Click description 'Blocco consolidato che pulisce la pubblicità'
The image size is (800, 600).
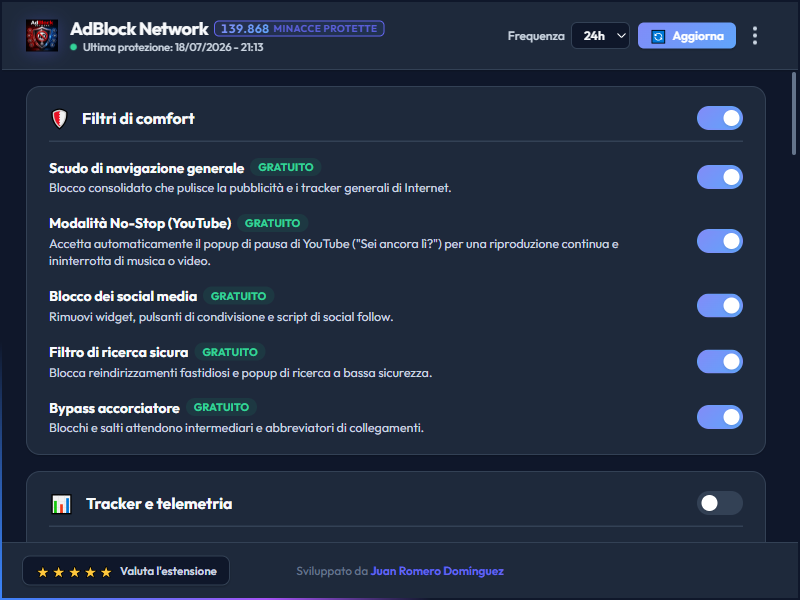250,188
